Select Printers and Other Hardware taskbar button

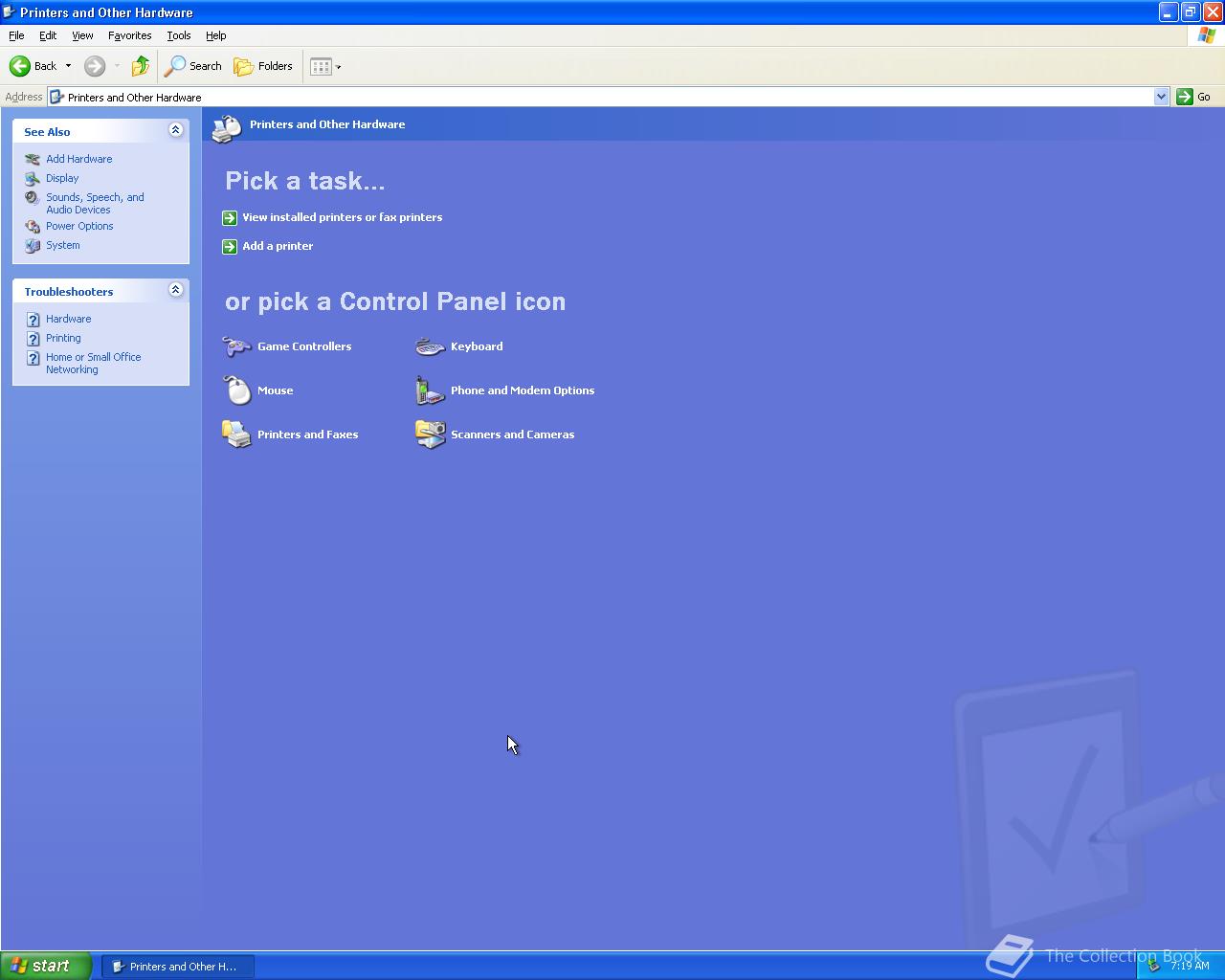pyautogui.click(x=177, y=967)
